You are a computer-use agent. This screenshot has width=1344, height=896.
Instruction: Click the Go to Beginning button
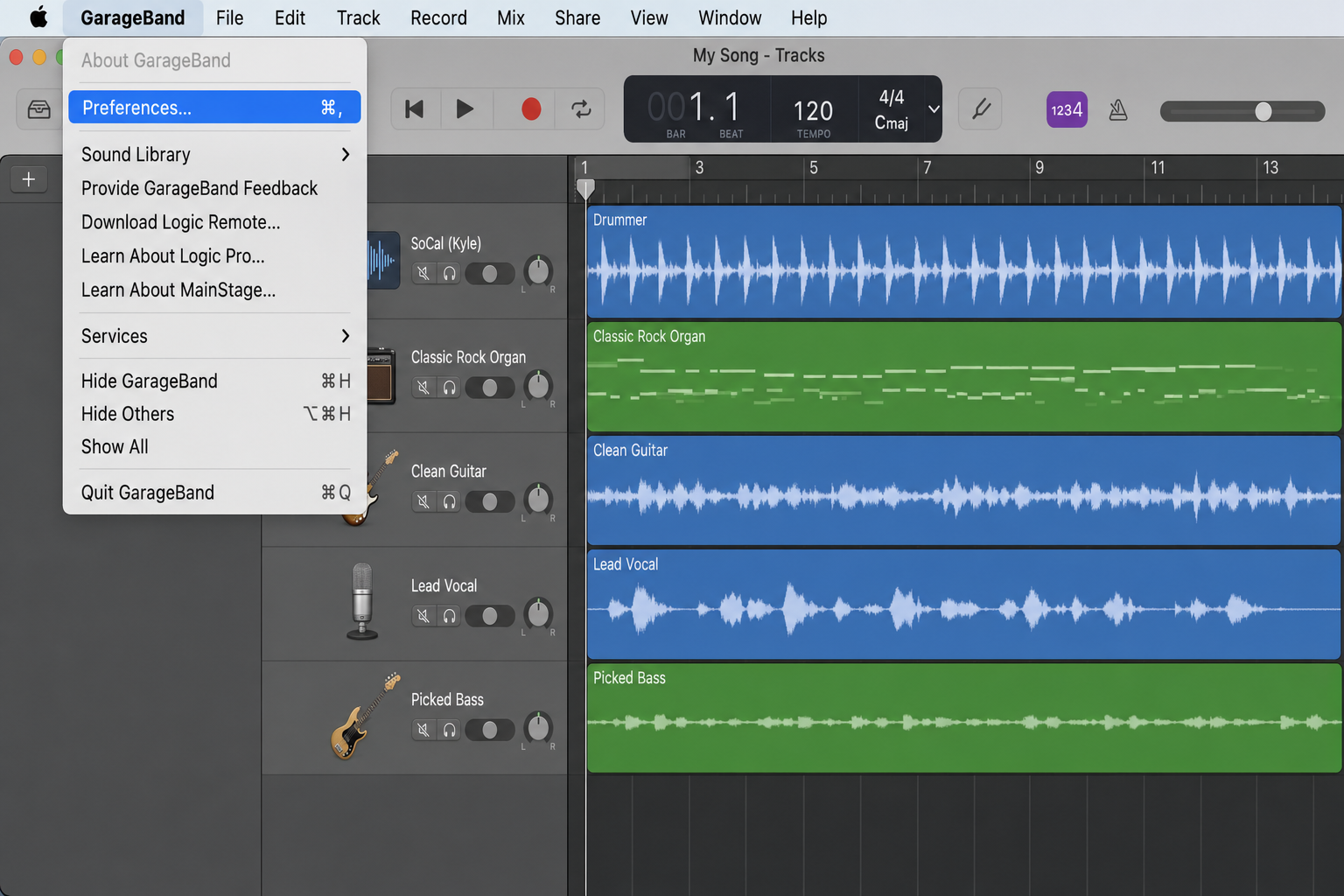click(415, 109)
